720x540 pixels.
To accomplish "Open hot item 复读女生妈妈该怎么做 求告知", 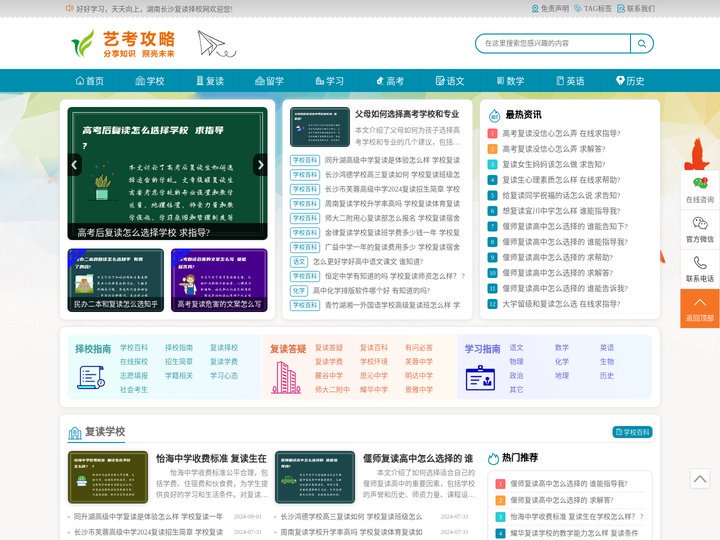I will click(554, 164).
